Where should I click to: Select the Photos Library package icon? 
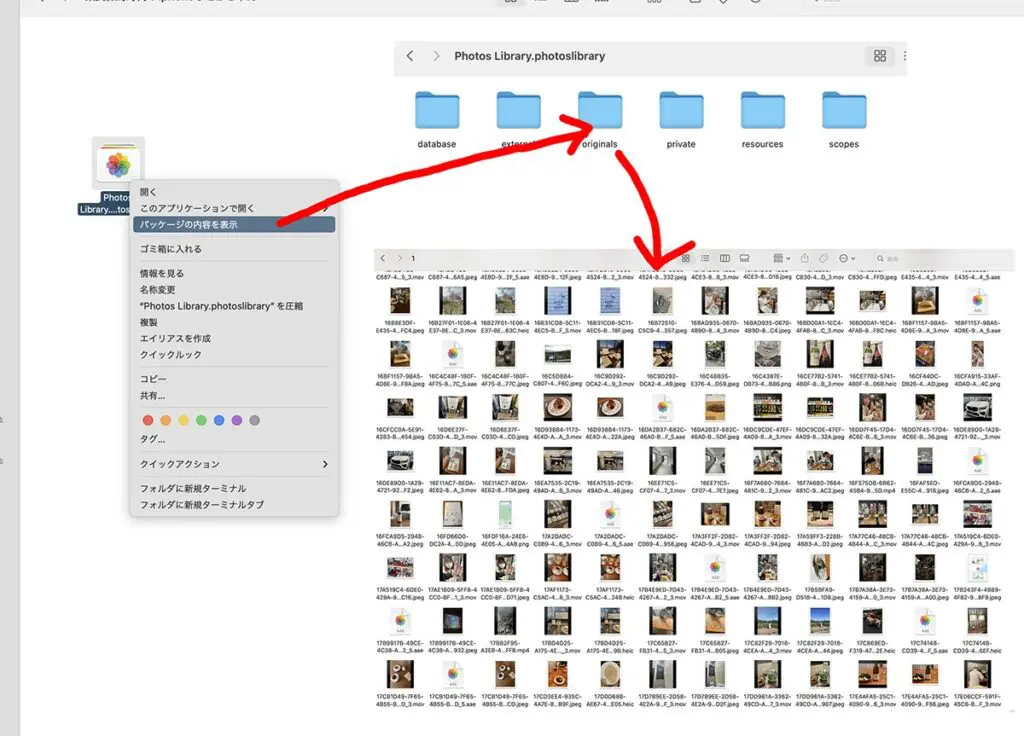(119, 163)
